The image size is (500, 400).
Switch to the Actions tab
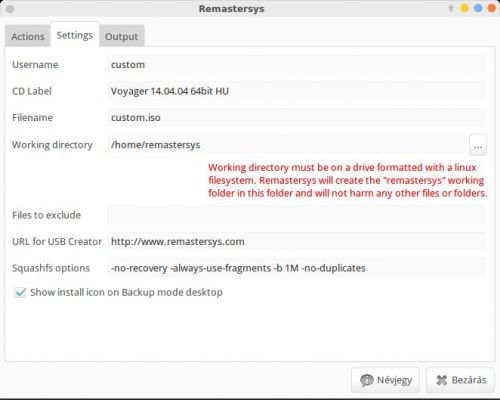[x=28, y=36]
